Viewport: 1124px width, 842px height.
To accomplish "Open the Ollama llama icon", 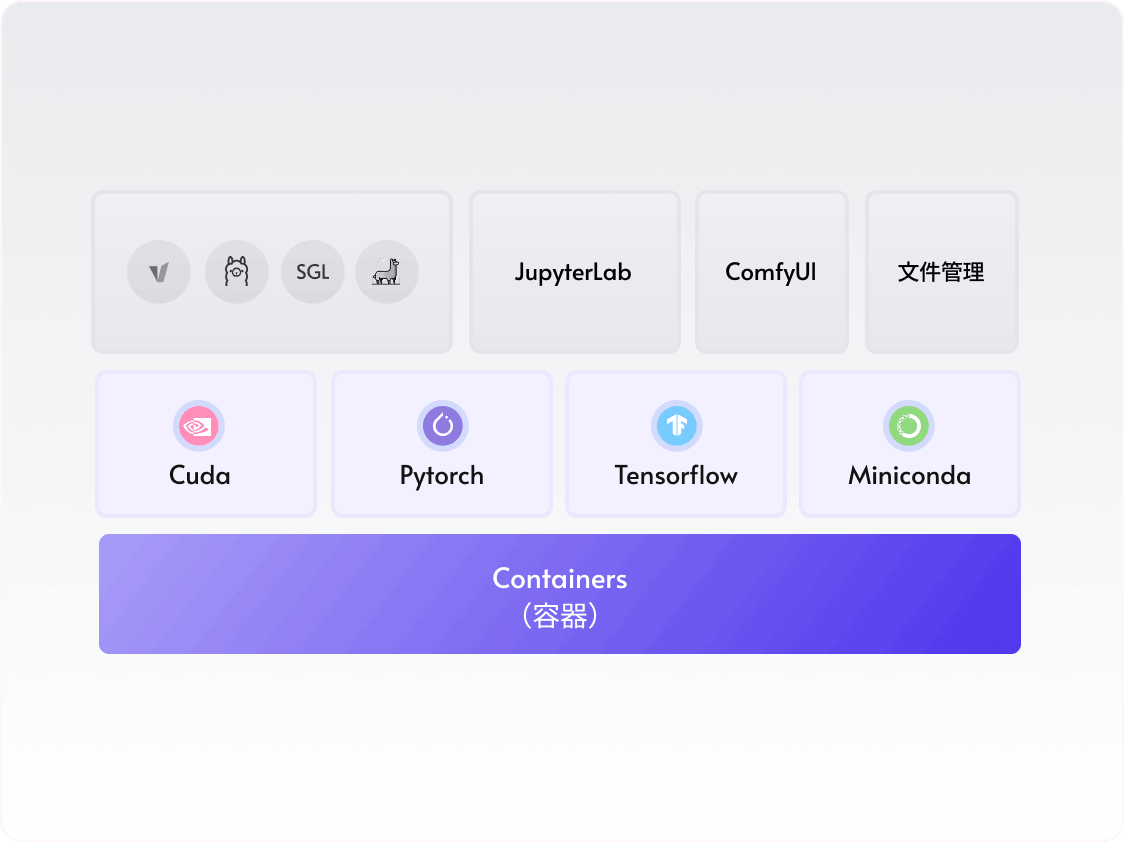I will tap(236, 271).
